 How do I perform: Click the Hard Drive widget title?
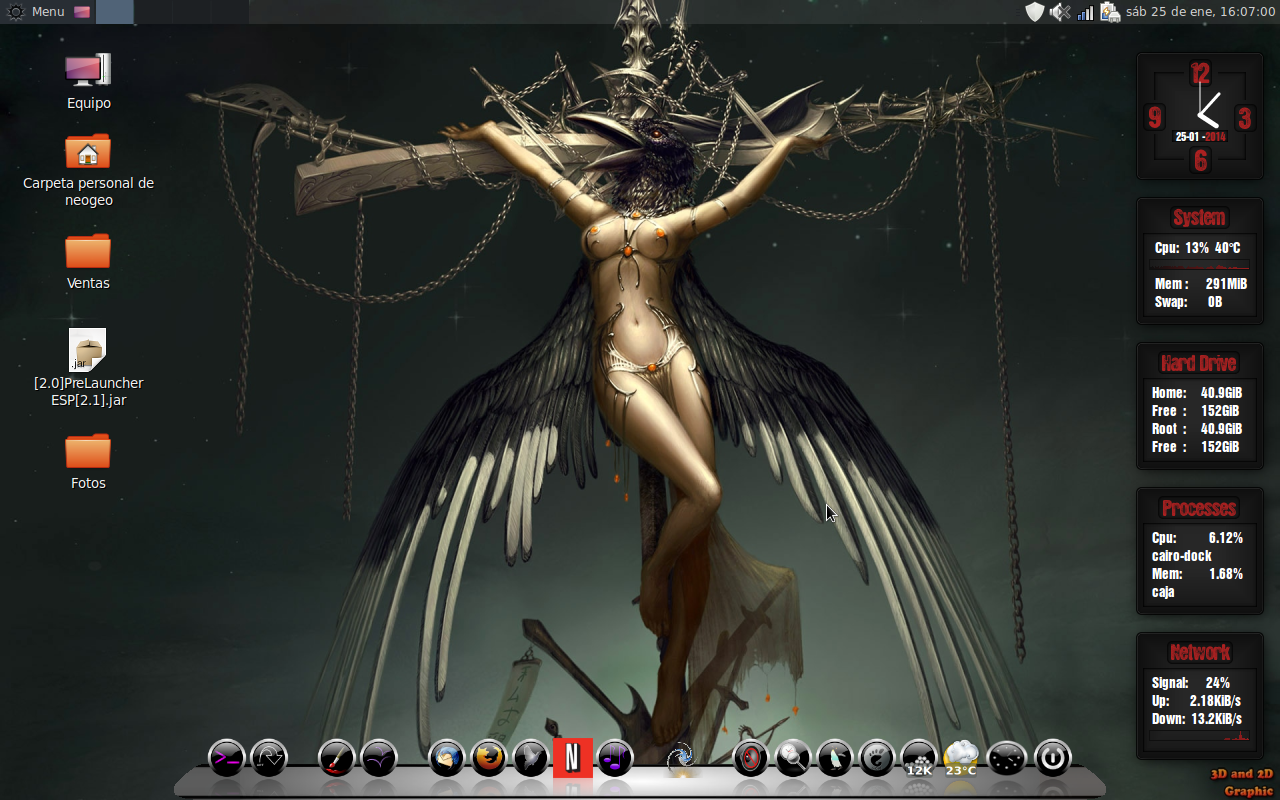tap(1199, 363)
